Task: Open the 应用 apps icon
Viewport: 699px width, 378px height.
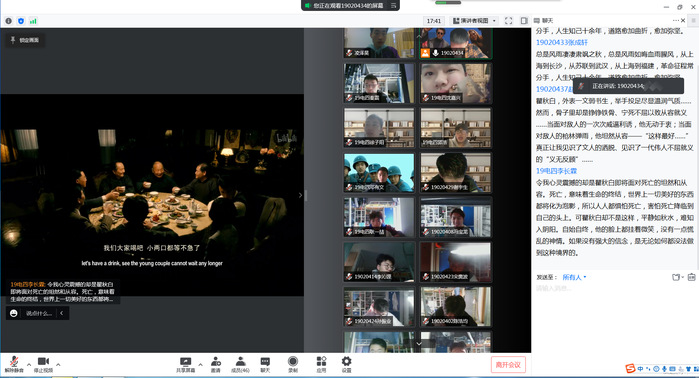Action: 321,364
